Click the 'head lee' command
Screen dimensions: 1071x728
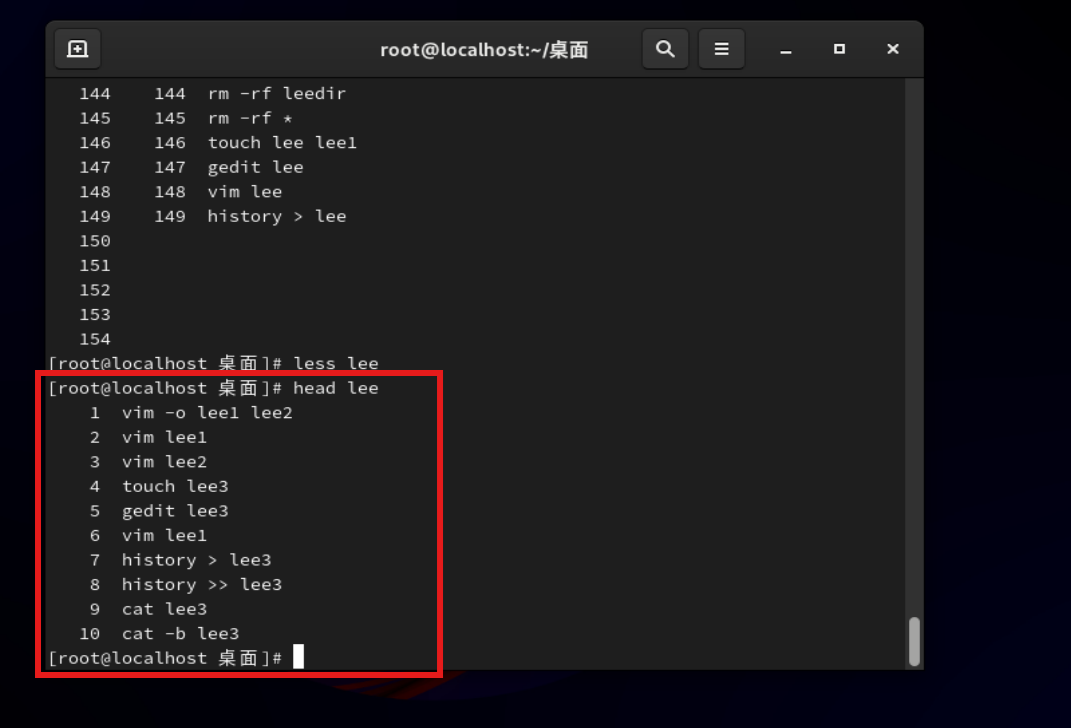335,389
